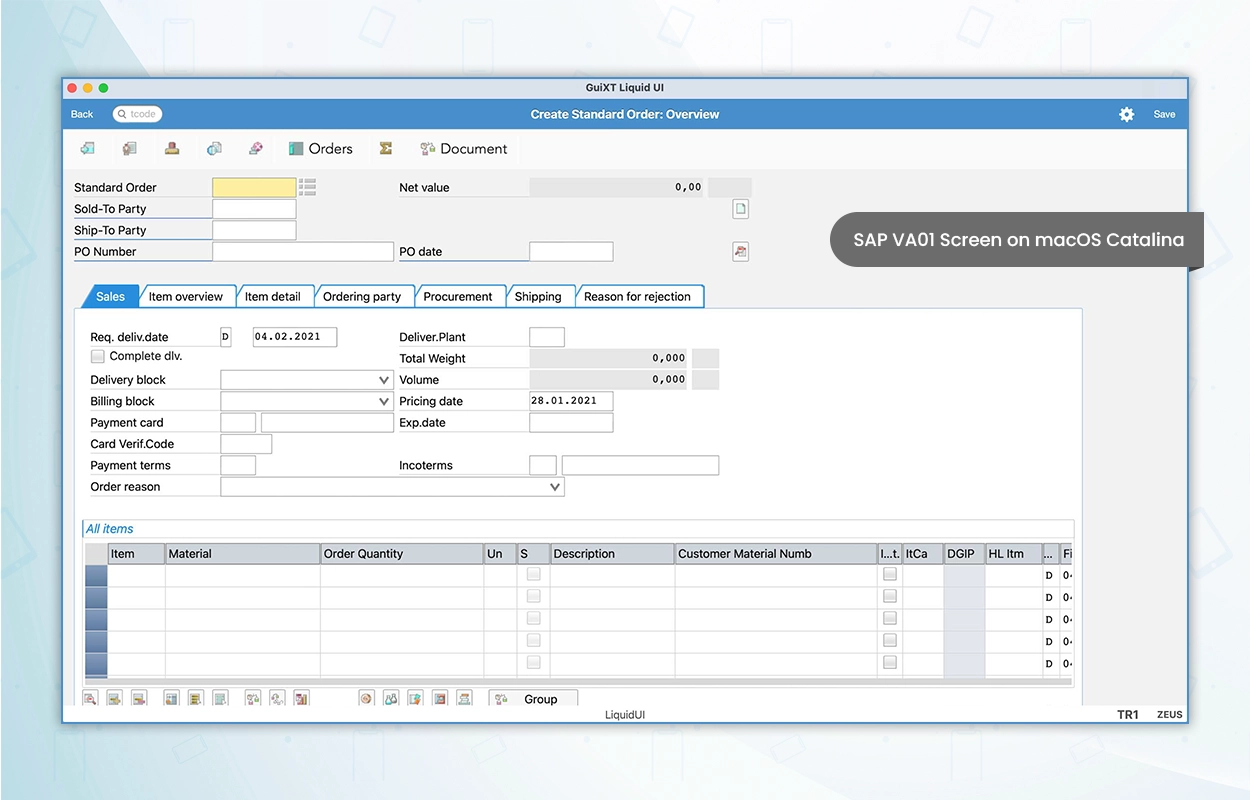
Task: Tick the I...t. column checkbox in first row
Action: pyautogui.click(x=889, y=574)
